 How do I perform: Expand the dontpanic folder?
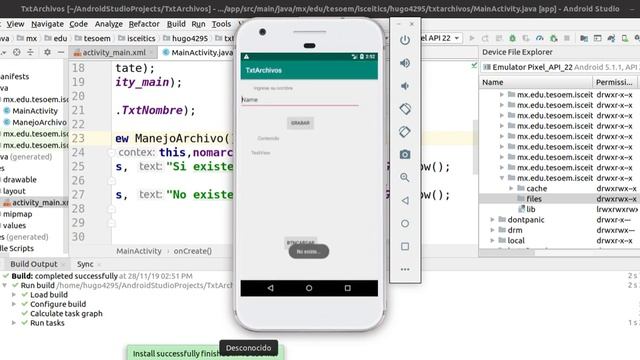[492, 220]
